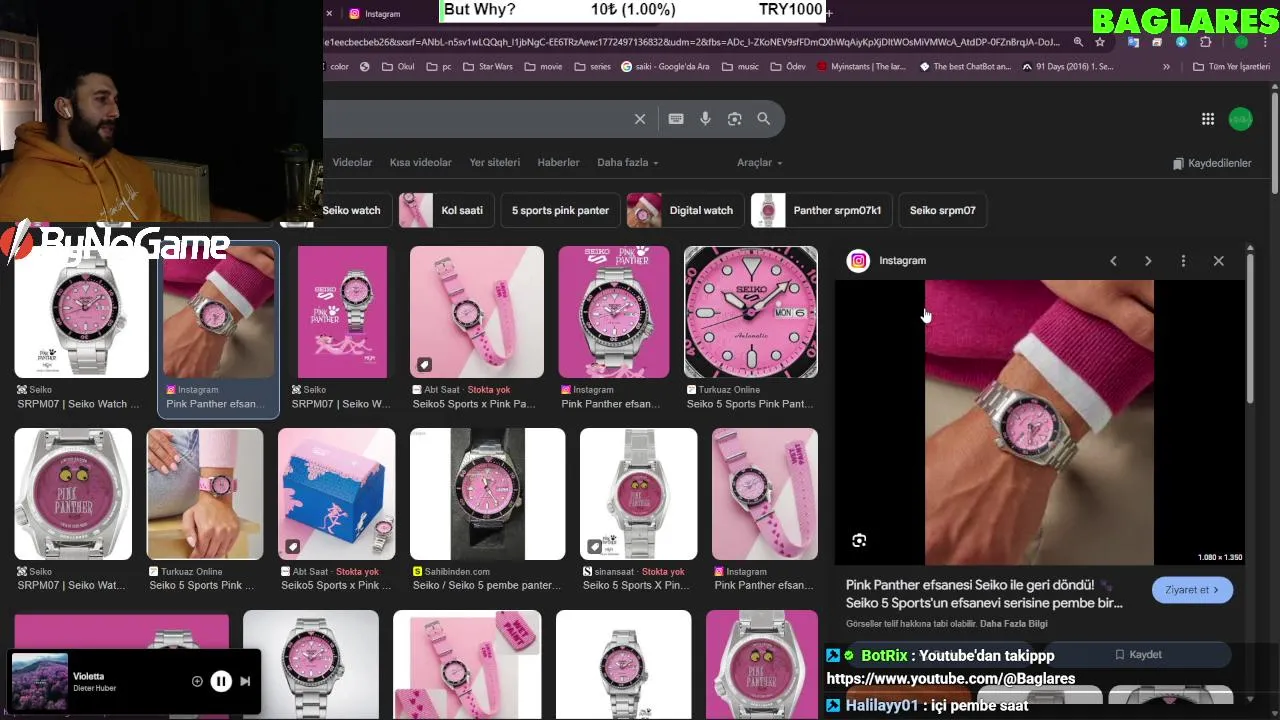Save the image with Kaydet button
Image resolution: width=1280 pixels, height=720 pixels.
coord(1138,654)
